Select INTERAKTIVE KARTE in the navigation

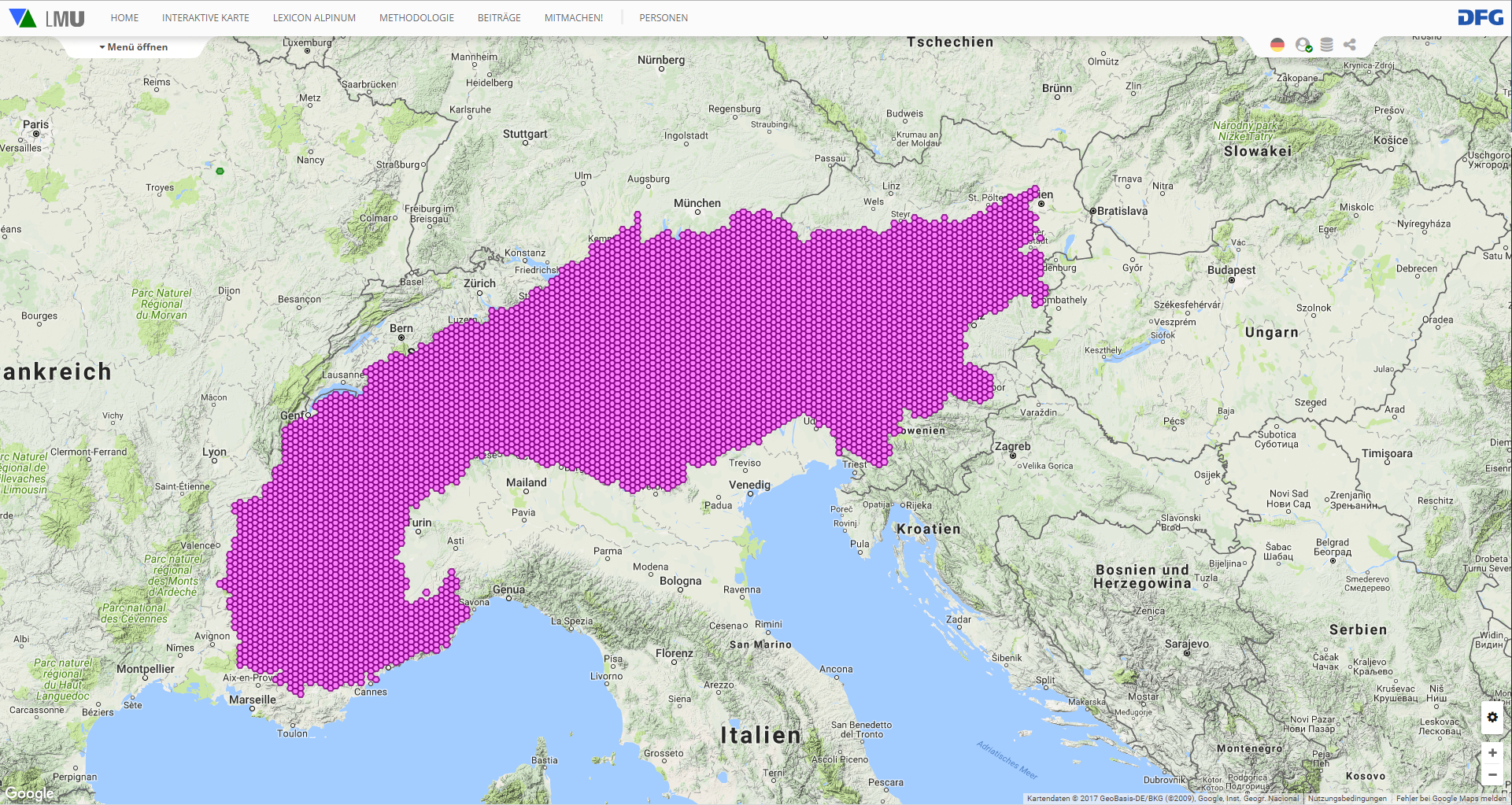[x=205, y=18]
